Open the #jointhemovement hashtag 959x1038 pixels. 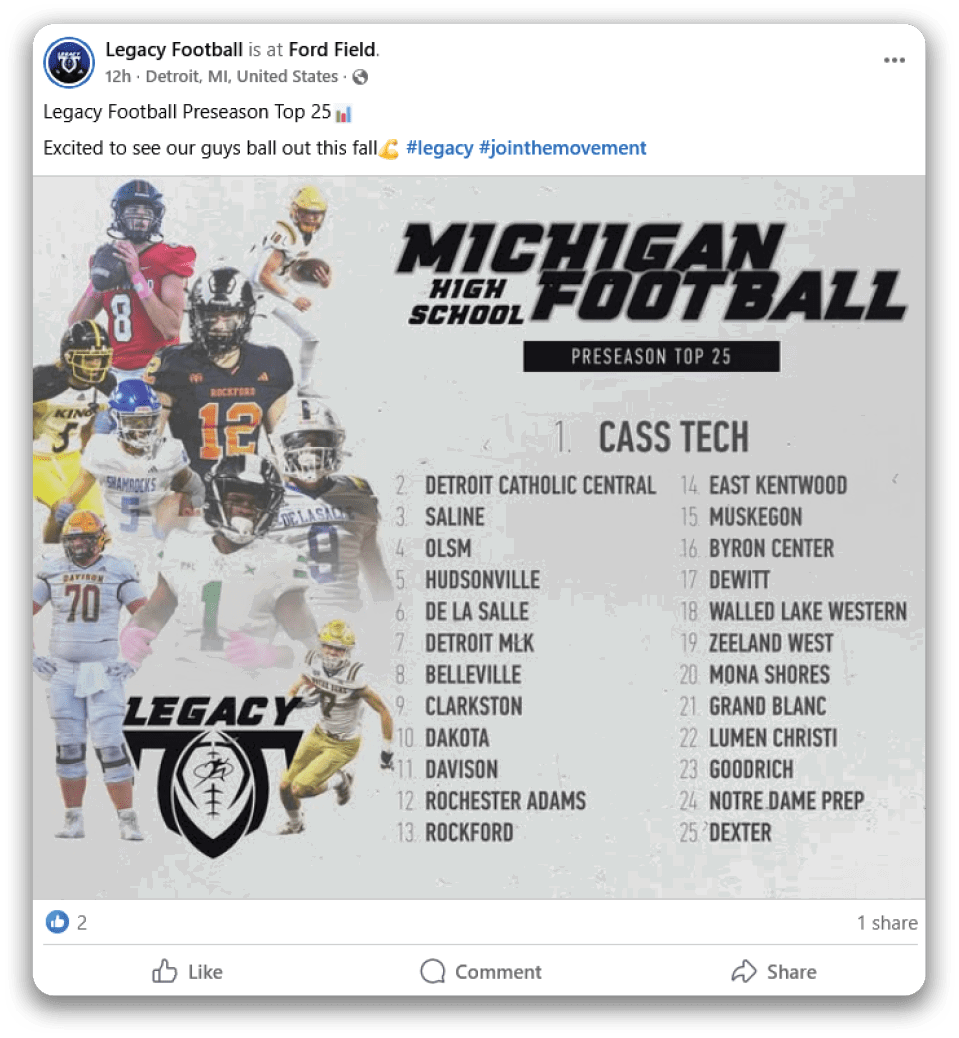click(563, 148)
